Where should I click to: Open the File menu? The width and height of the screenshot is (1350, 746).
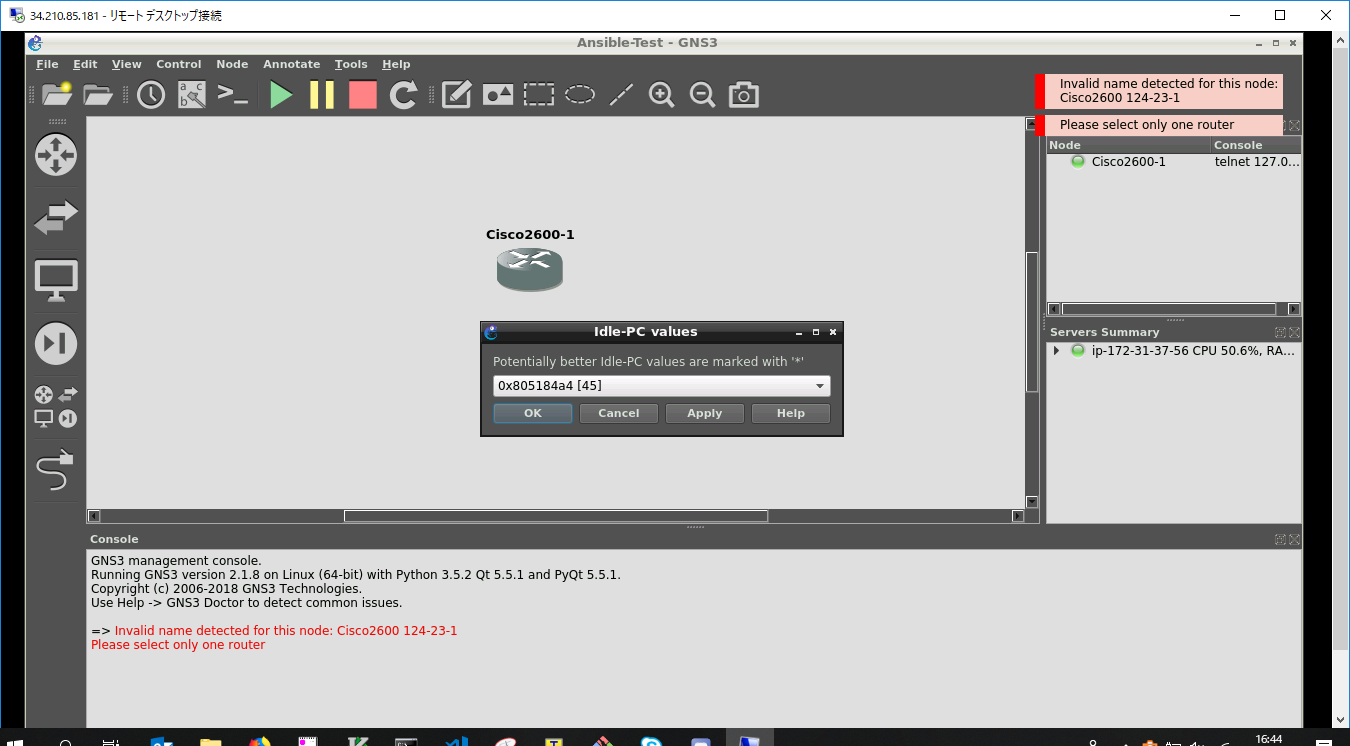click(47, 64)
